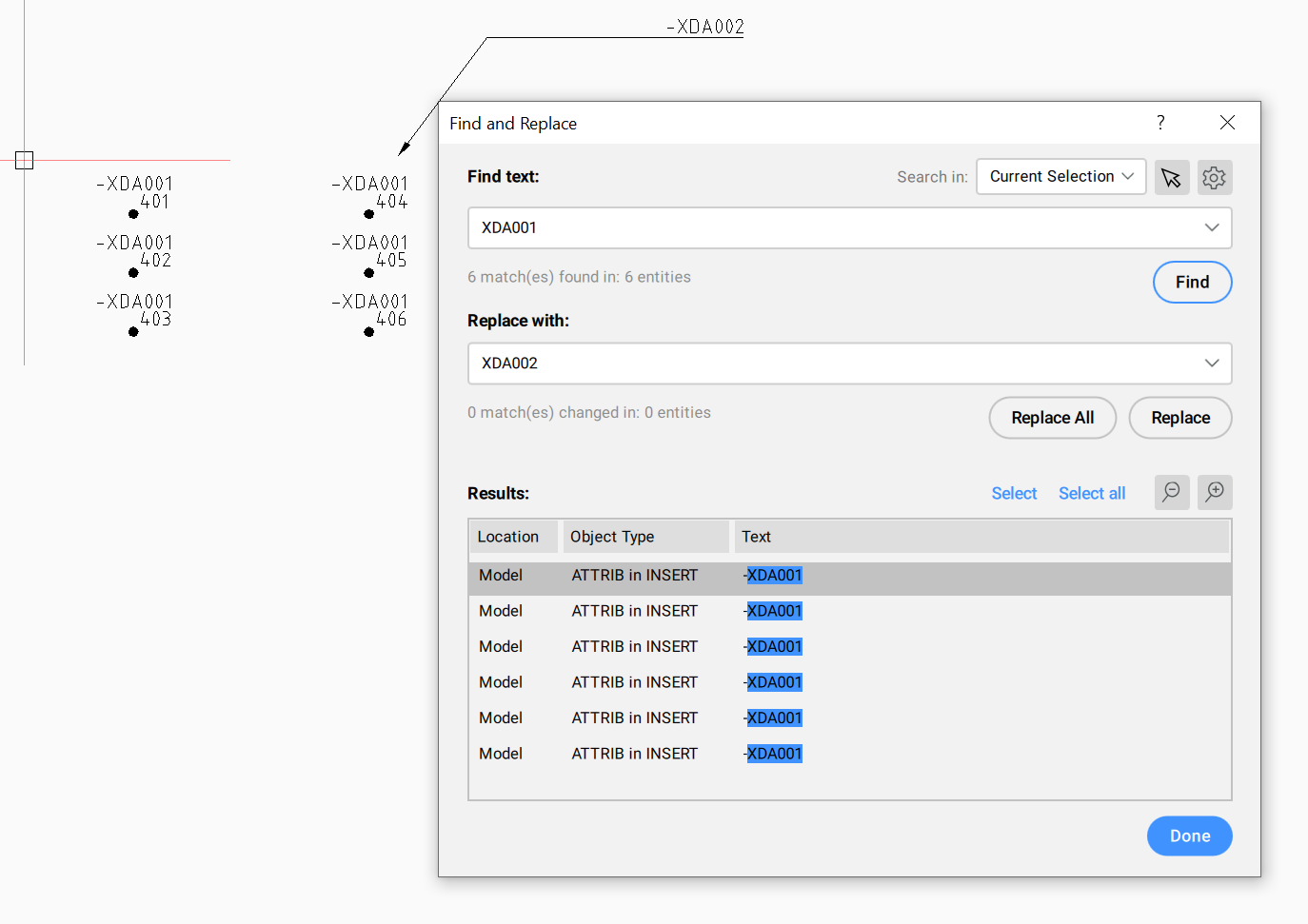Image resolution: width=1308 pixels, height=924 pixels.
Task: Click the zoom out magnifier icon
Action: click(x=1172, y=492)
